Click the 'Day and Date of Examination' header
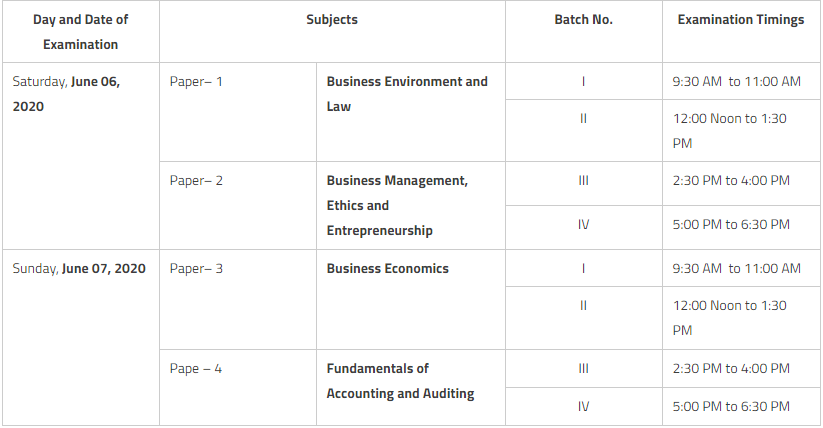 pos(81,32)
